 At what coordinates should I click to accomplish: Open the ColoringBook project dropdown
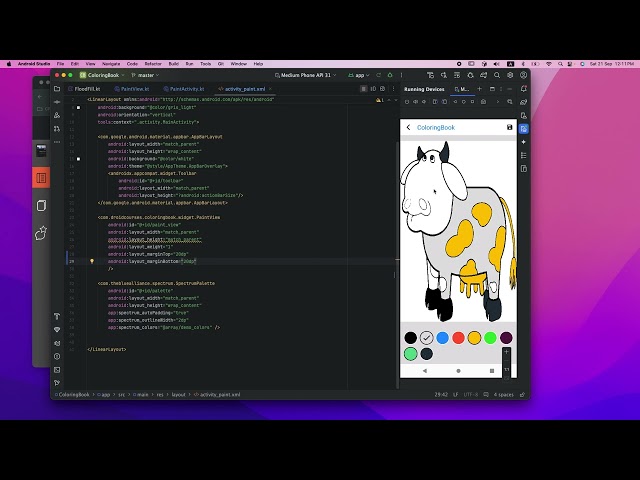click(x=102, y=75)
